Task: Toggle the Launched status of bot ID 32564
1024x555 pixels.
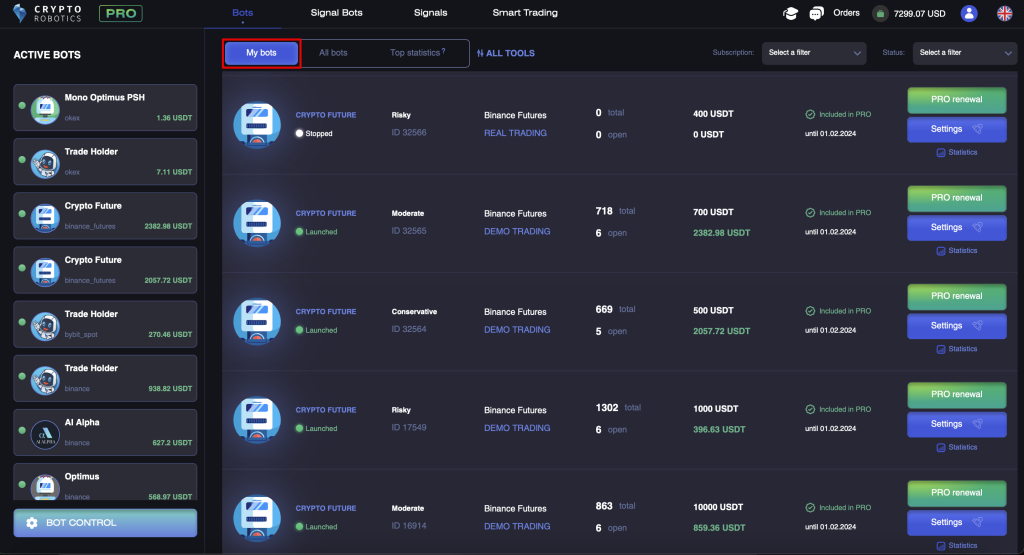Action: click(299, 330)
